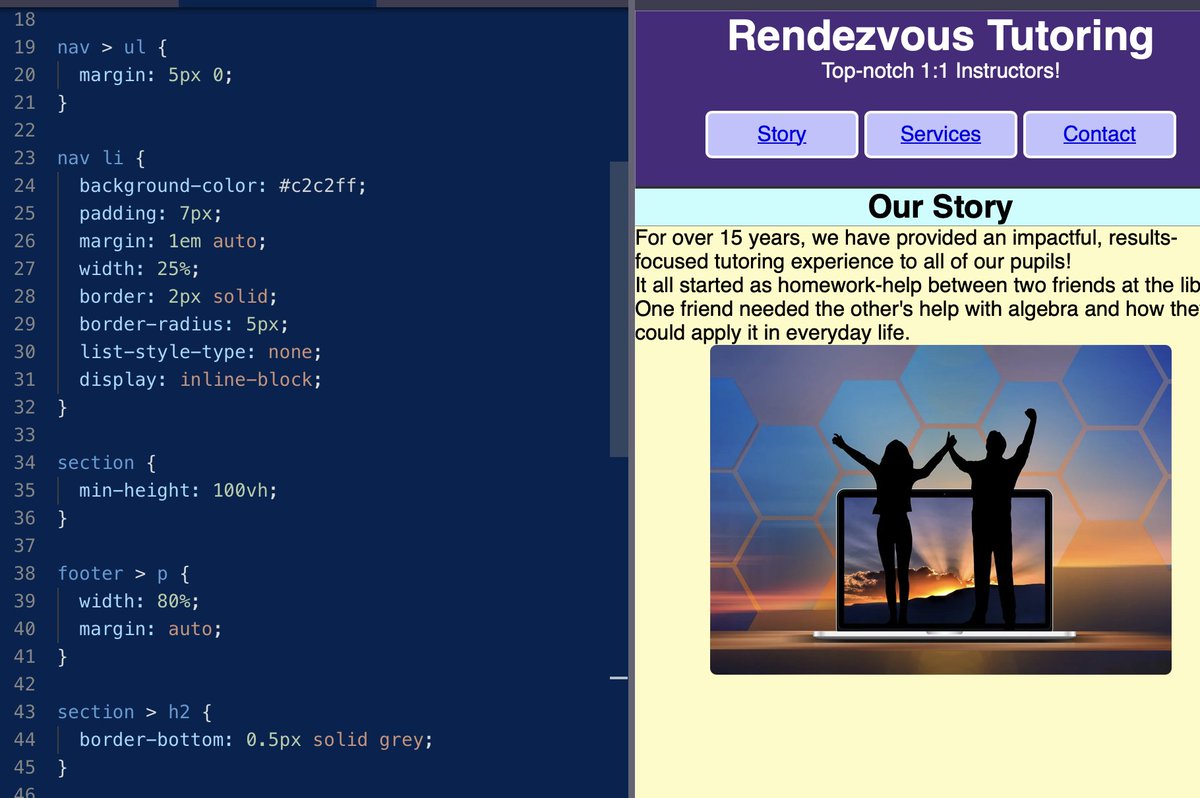Viewport: 1200px width, 798px height.
Task: Click the "width: 25%;" declaration
Action: pyautogui.click(x=140, y=269)
